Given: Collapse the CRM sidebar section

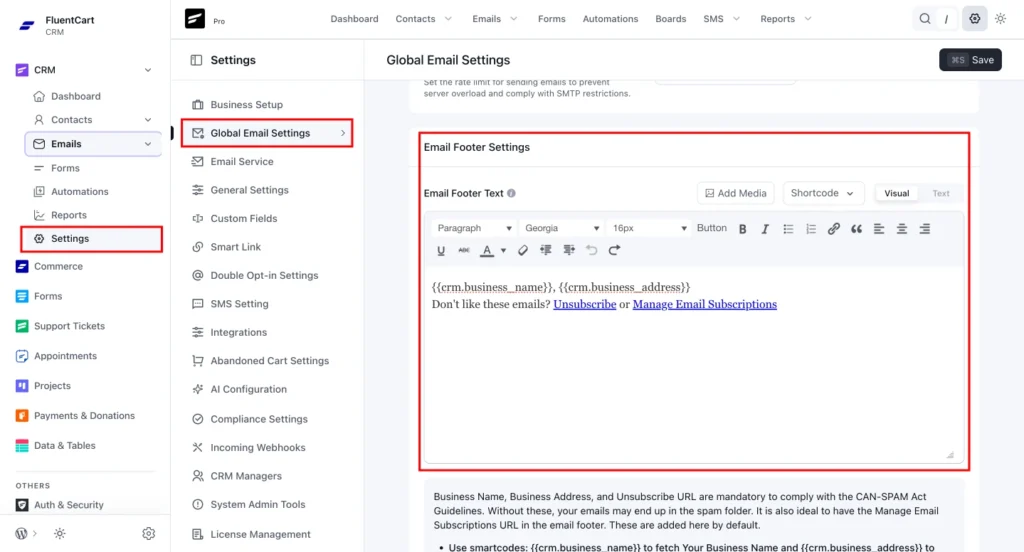Looking at the screenshot, I should point(148,70).
